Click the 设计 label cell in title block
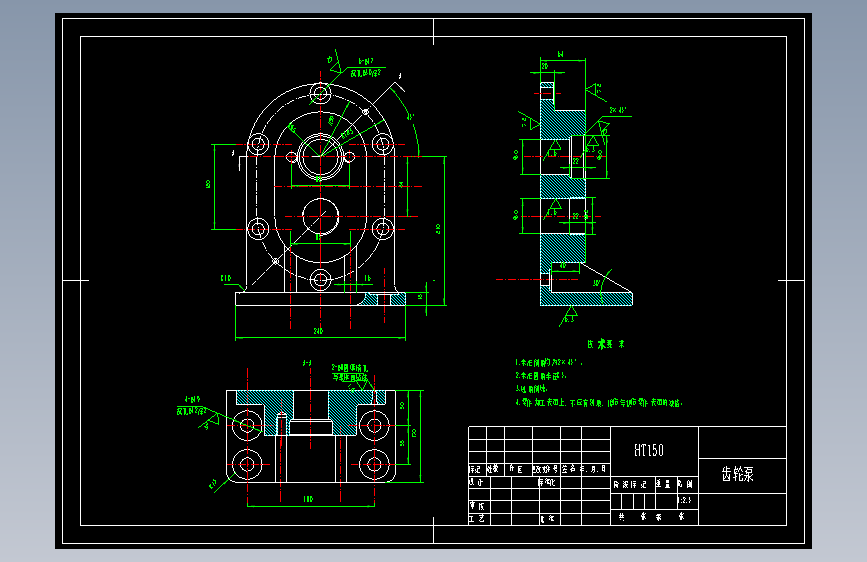 pos(477,482)
